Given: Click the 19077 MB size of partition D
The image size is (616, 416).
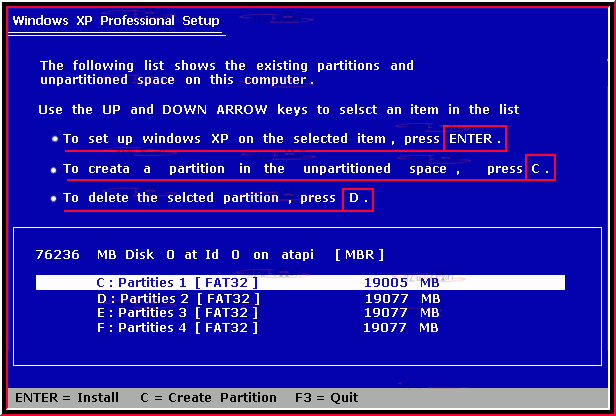Looking at the screenshot, I should (402, 299).
